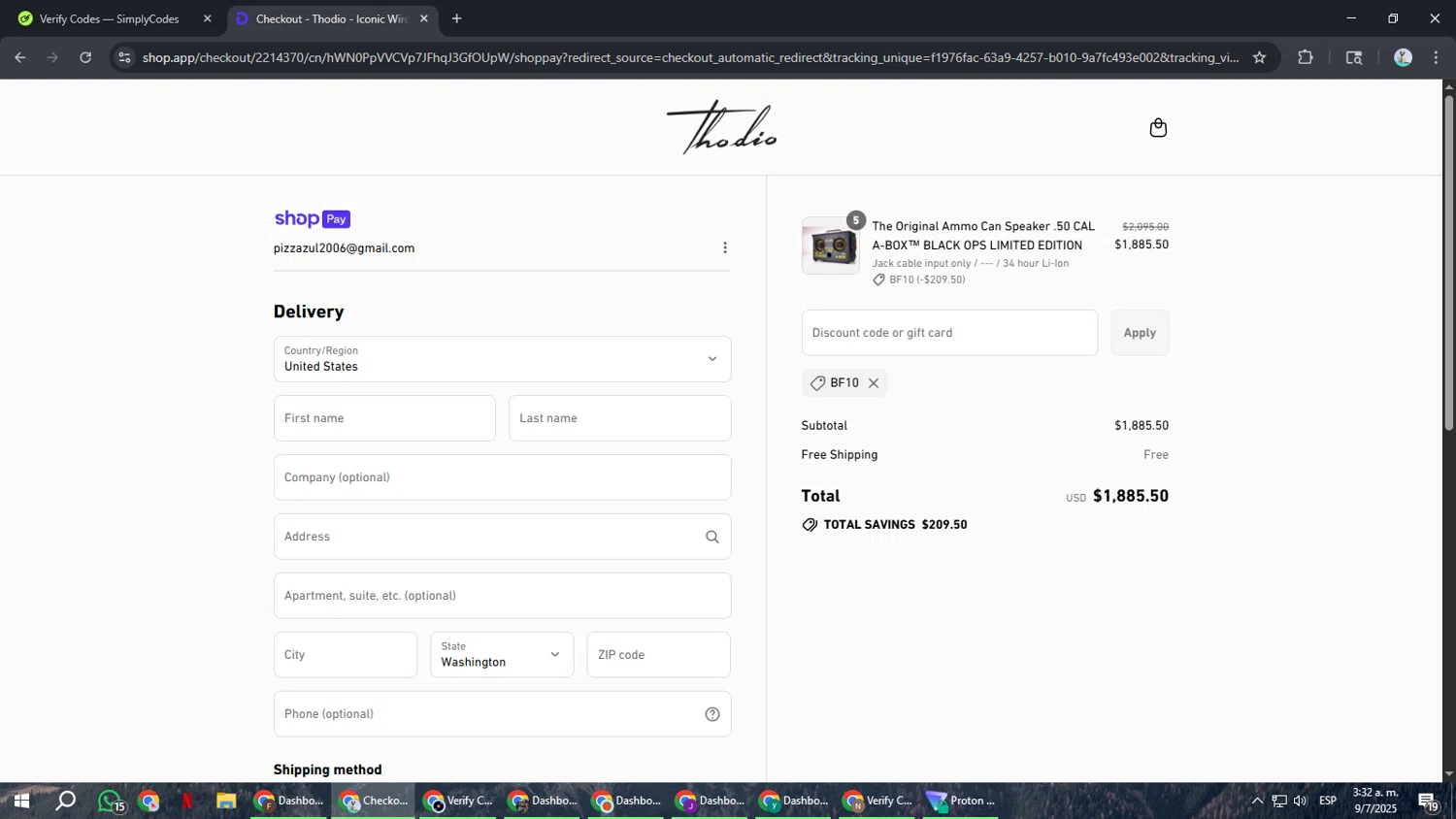Open File Explorer from the taskbar

[226, 801]
